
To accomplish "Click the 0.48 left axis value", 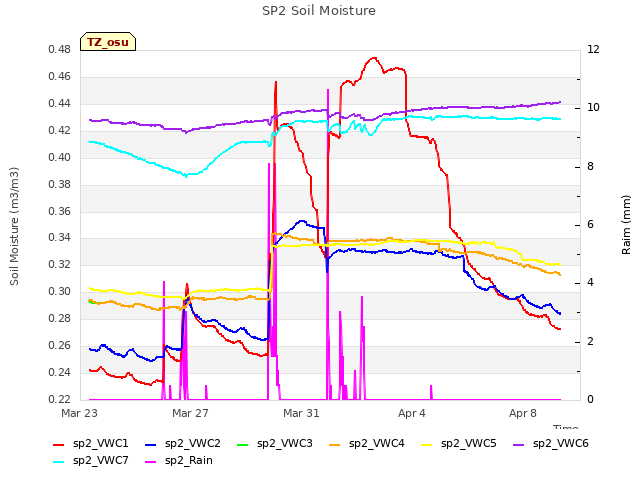I will (60, 50).
